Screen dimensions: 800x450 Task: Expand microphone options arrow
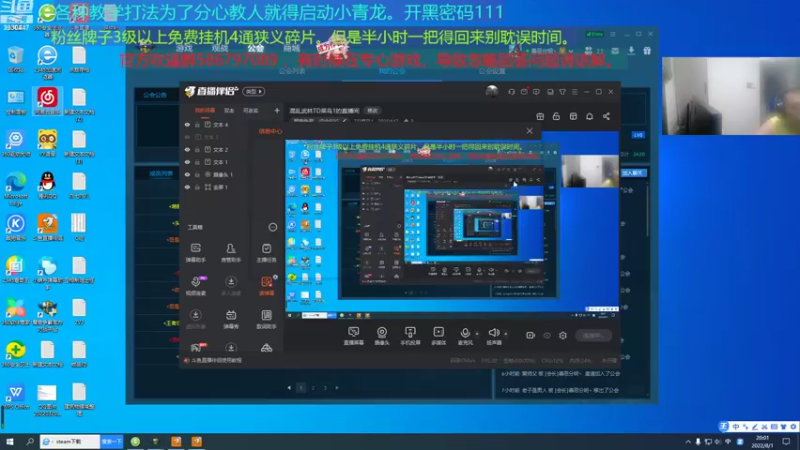[x=477, y=334]
